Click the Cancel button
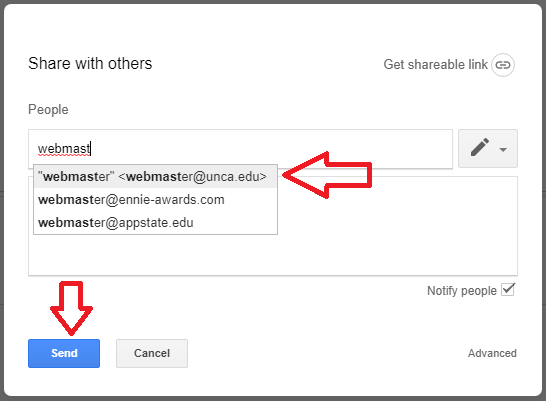 [152, 353]
